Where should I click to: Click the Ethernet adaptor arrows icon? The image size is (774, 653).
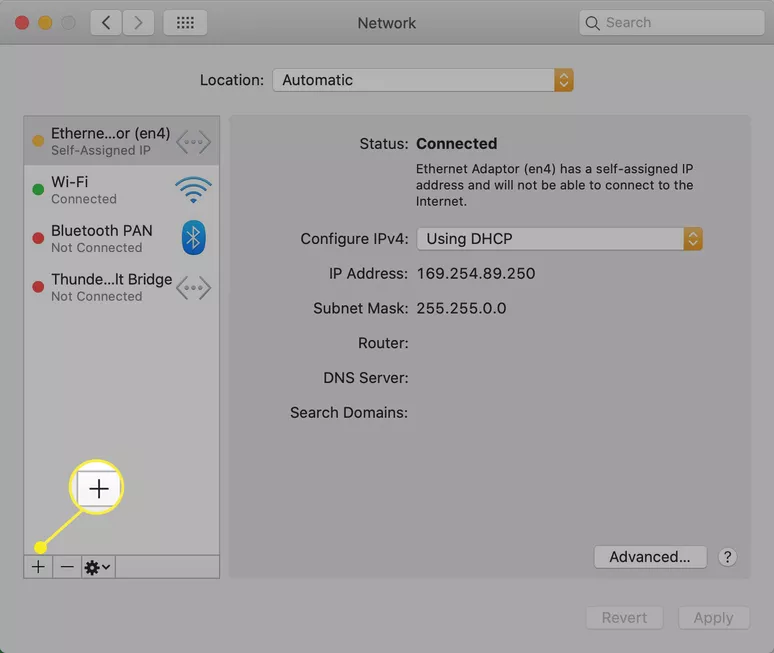click(194, 142)
